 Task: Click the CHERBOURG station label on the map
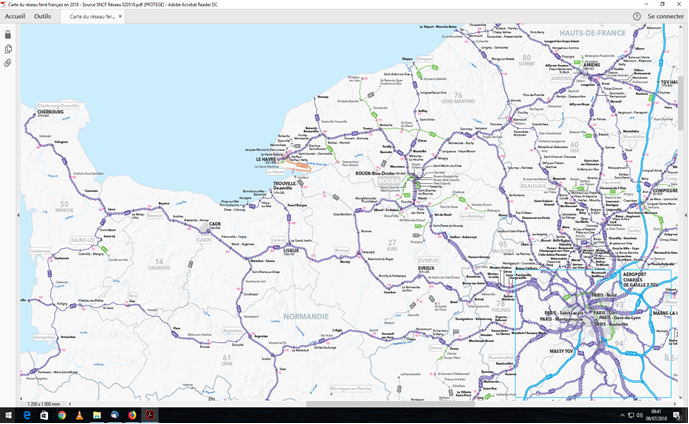[x=51, y=112]
